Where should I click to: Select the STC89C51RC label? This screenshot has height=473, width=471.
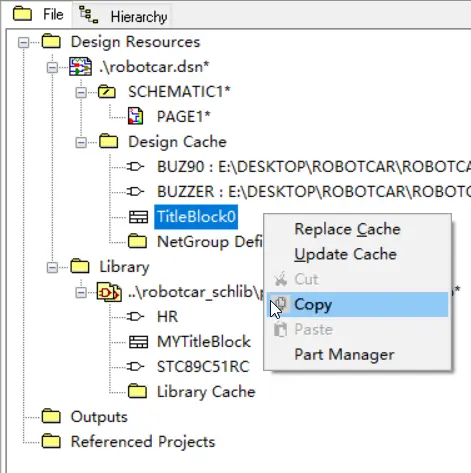click(203, 367)
